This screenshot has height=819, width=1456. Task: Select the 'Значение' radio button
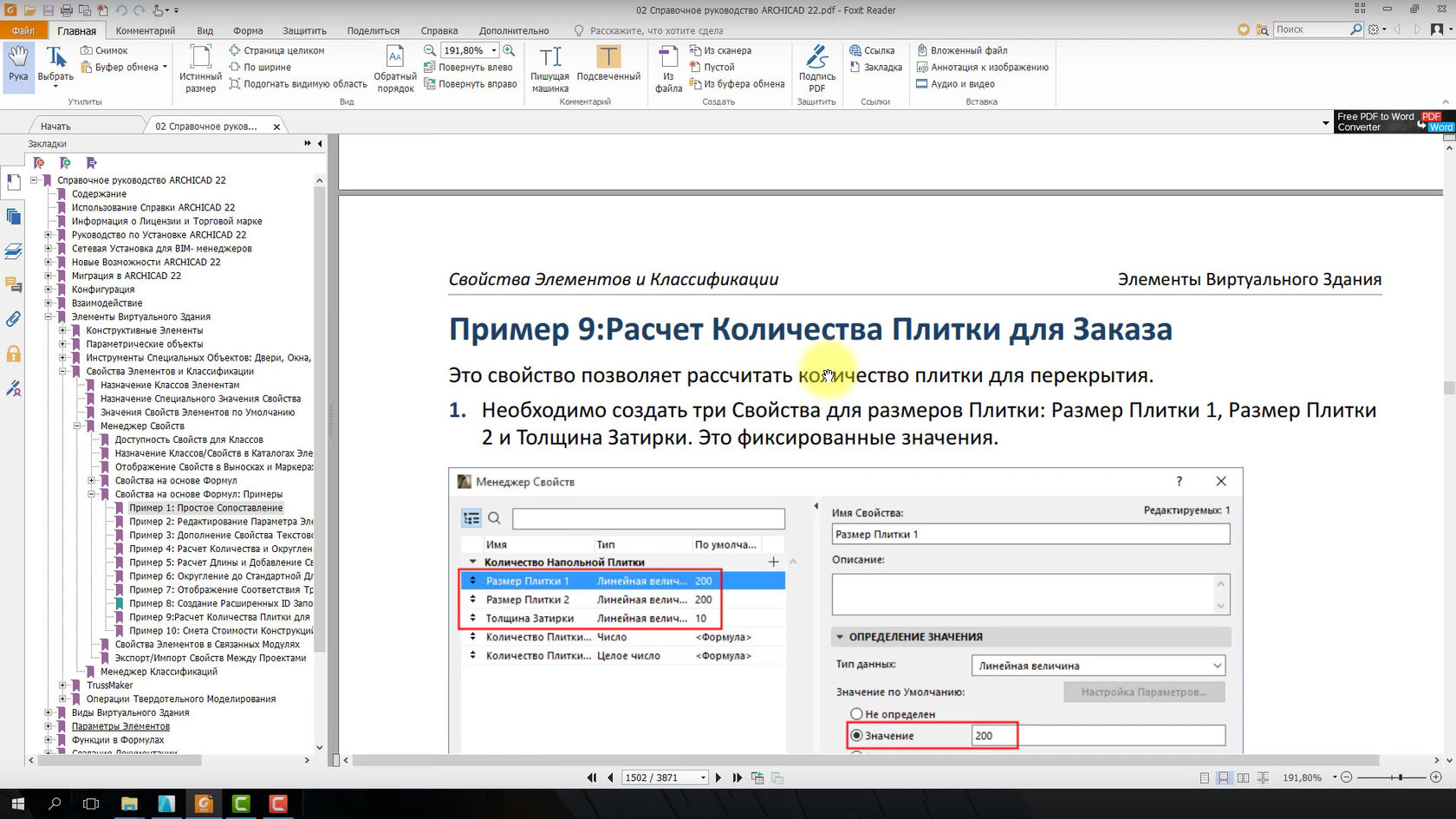coord(857,736)
